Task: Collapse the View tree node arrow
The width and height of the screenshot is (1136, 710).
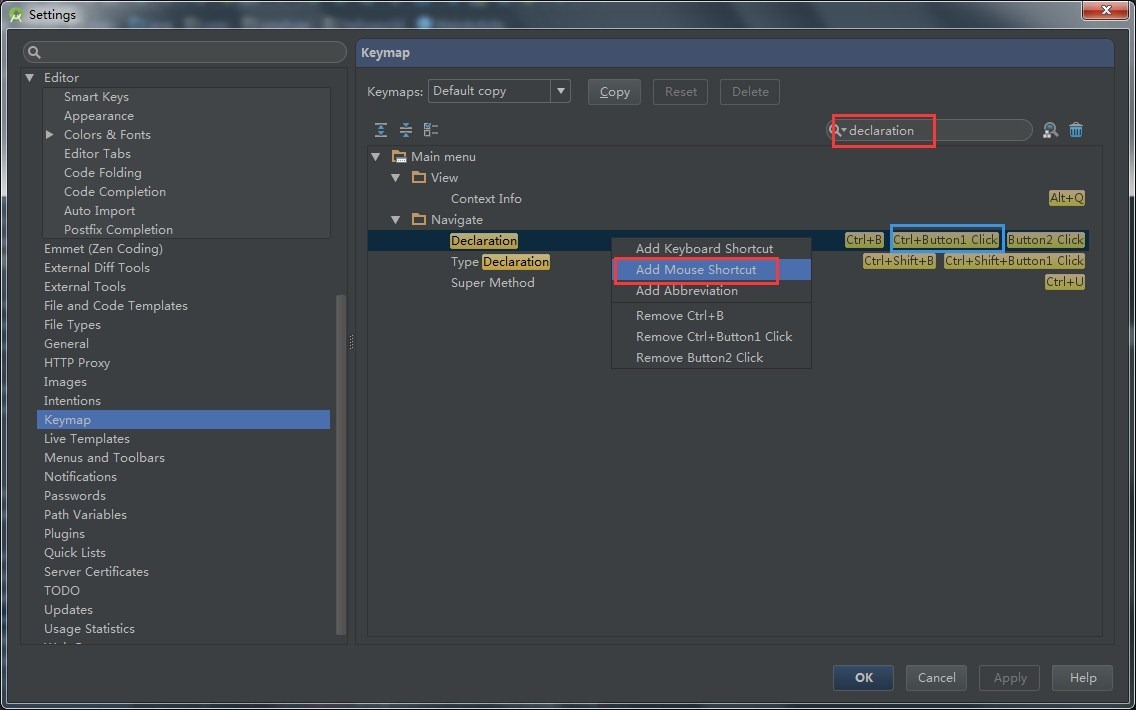Action: tap(396, 178)
